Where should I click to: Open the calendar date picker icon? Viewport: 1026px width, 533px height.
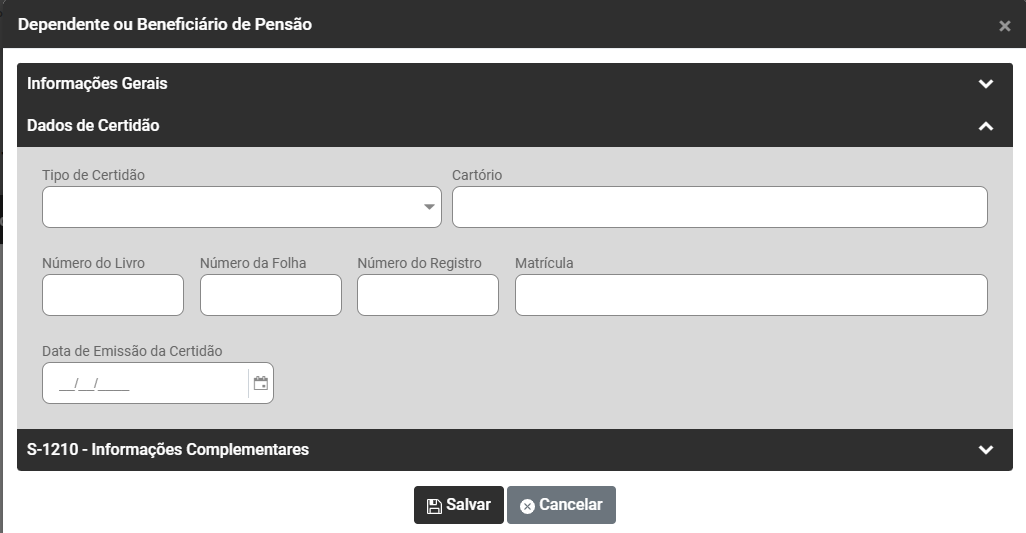click(x=261, y=383)
